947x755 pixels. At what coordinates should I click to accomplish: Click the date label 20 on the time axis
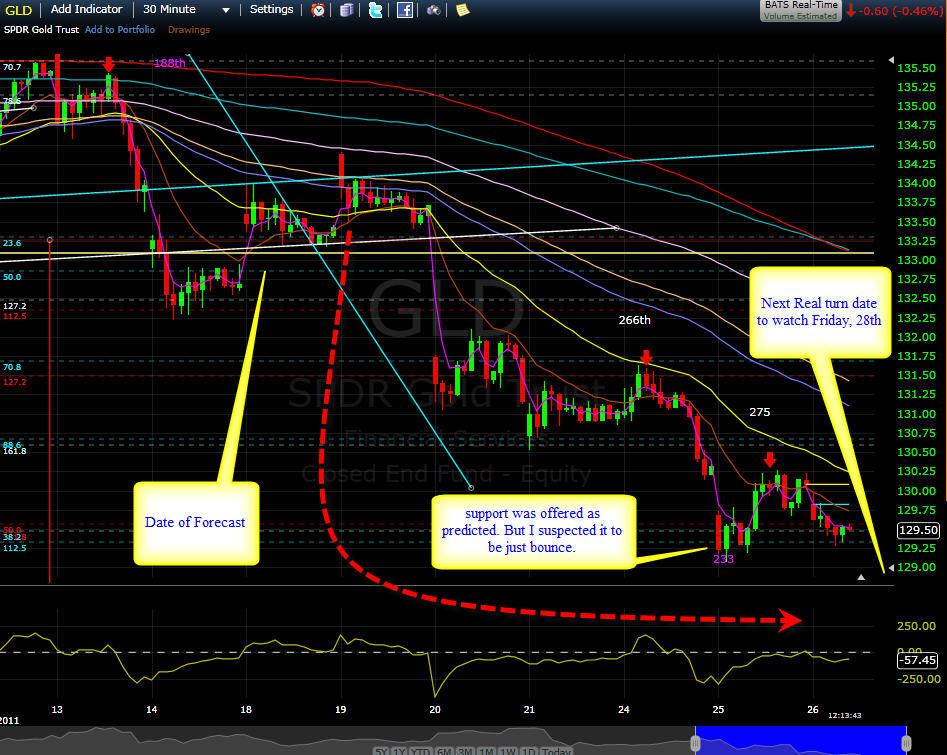point(435,709)
